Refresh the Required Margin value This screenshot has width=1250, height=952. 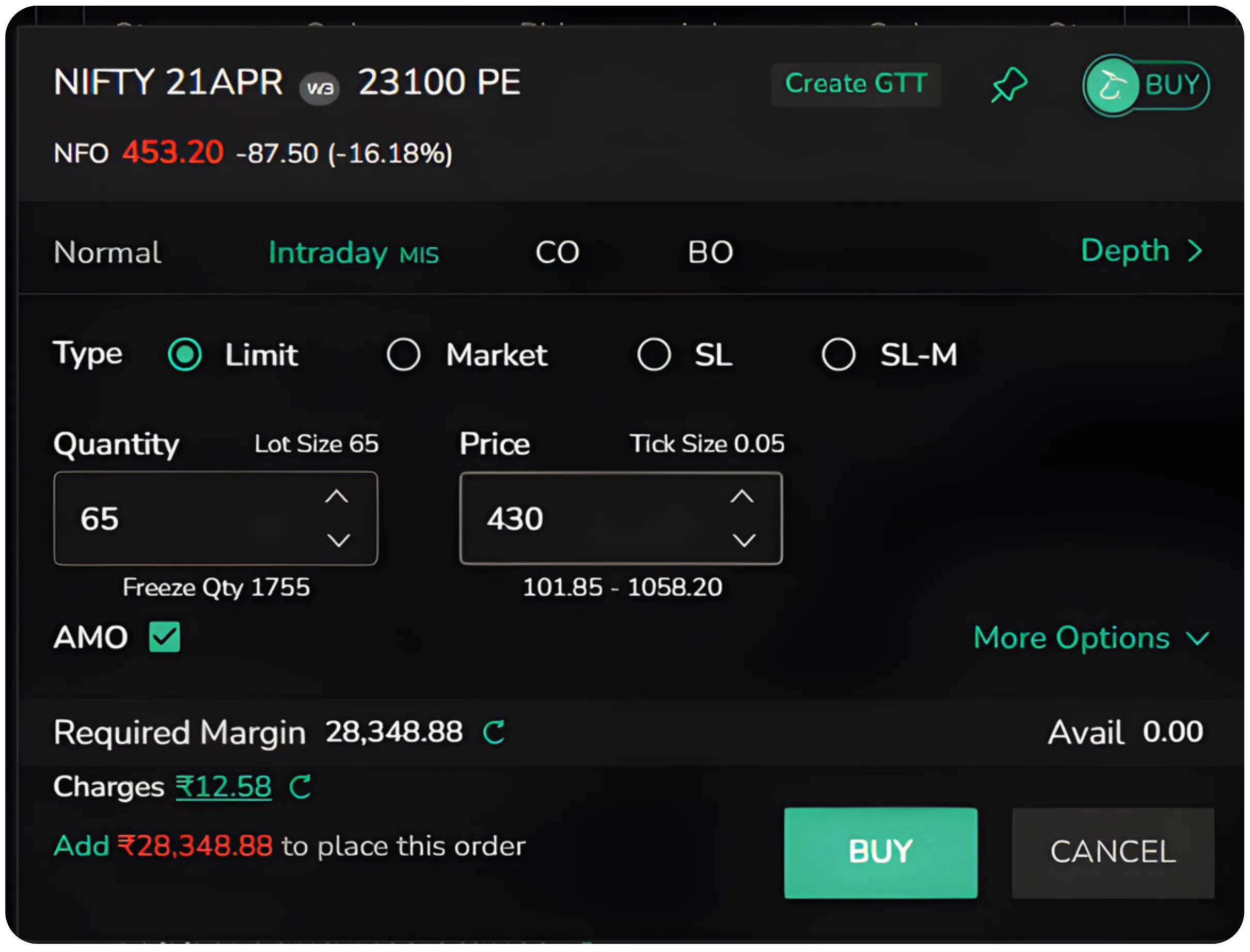click(495, 732)
